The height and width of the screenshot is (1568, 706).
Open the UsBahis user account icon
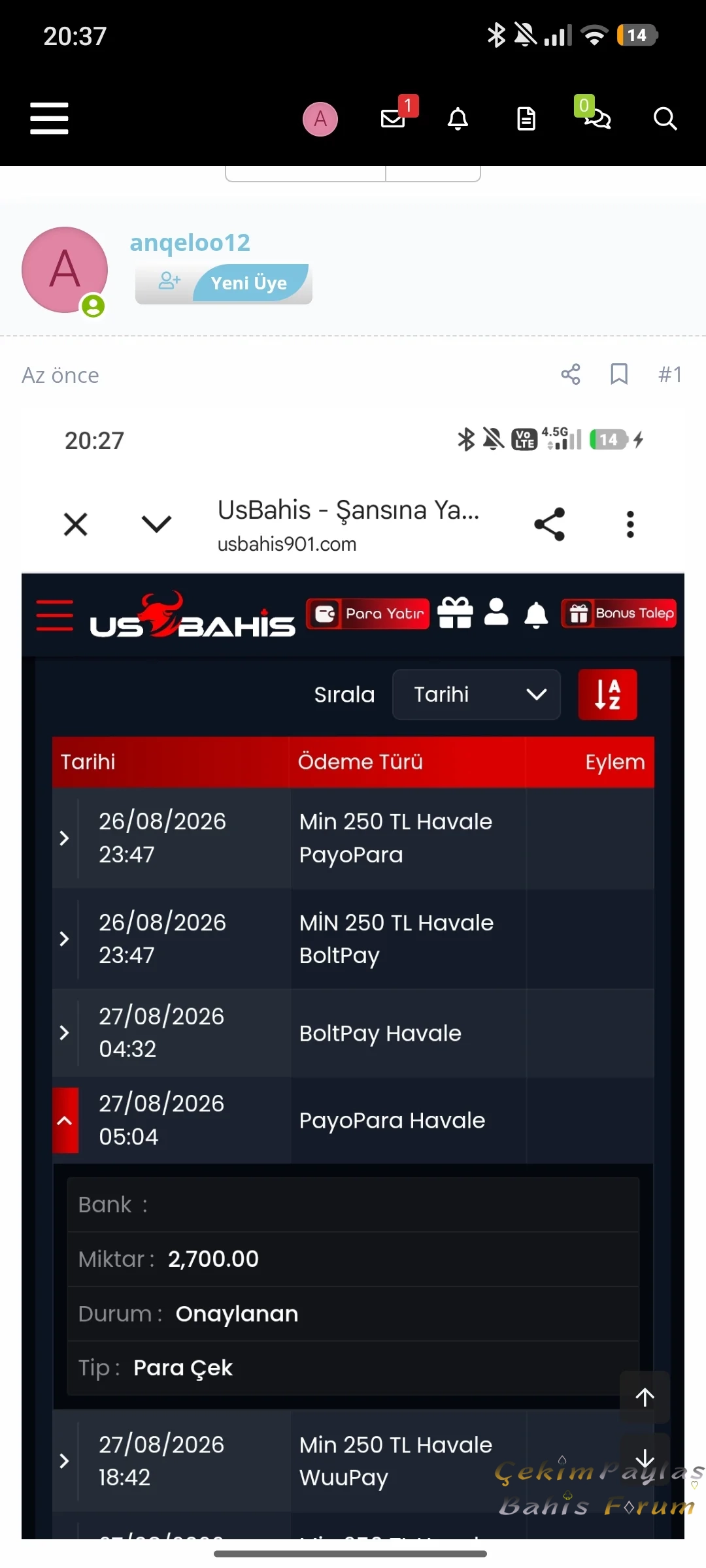[x=497, y=613]
